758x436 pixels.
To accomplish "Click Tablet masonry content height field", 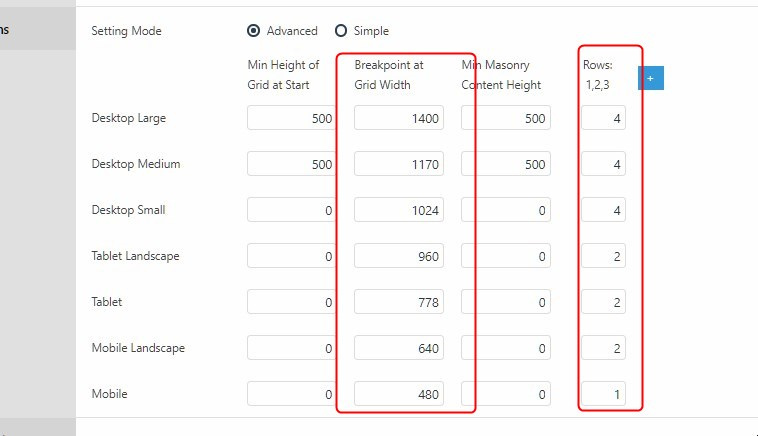I will click(x=506, y=302).
